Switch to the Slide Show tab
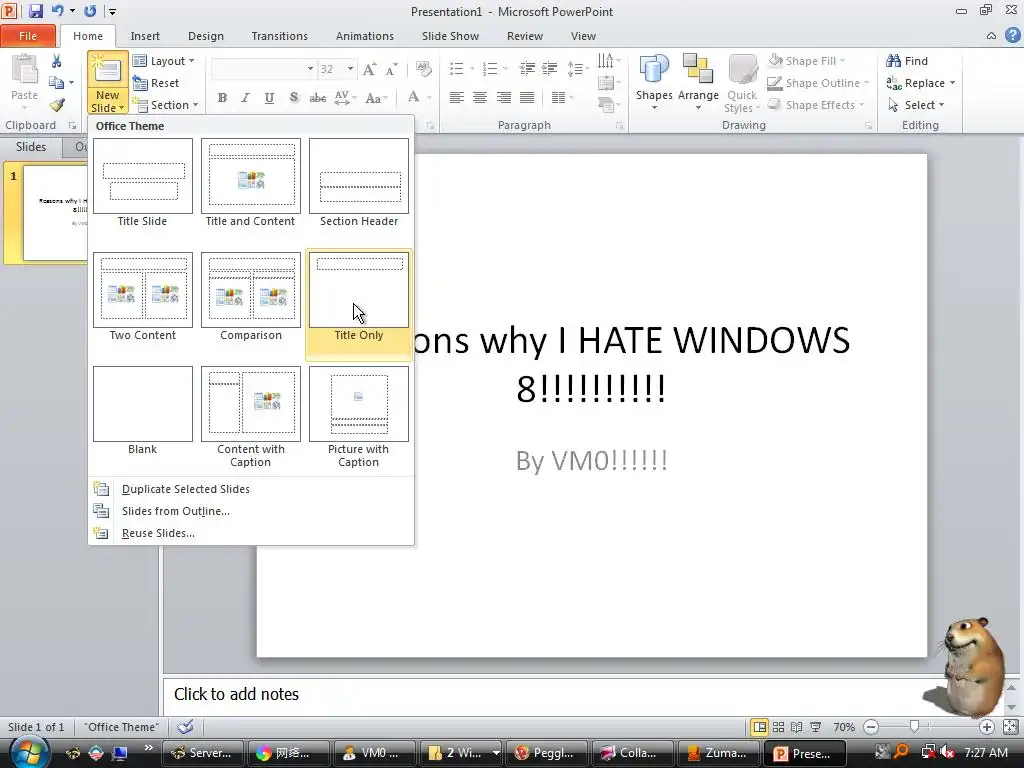The height and width of the screenshot is (768, 1024). click(450, 36)
